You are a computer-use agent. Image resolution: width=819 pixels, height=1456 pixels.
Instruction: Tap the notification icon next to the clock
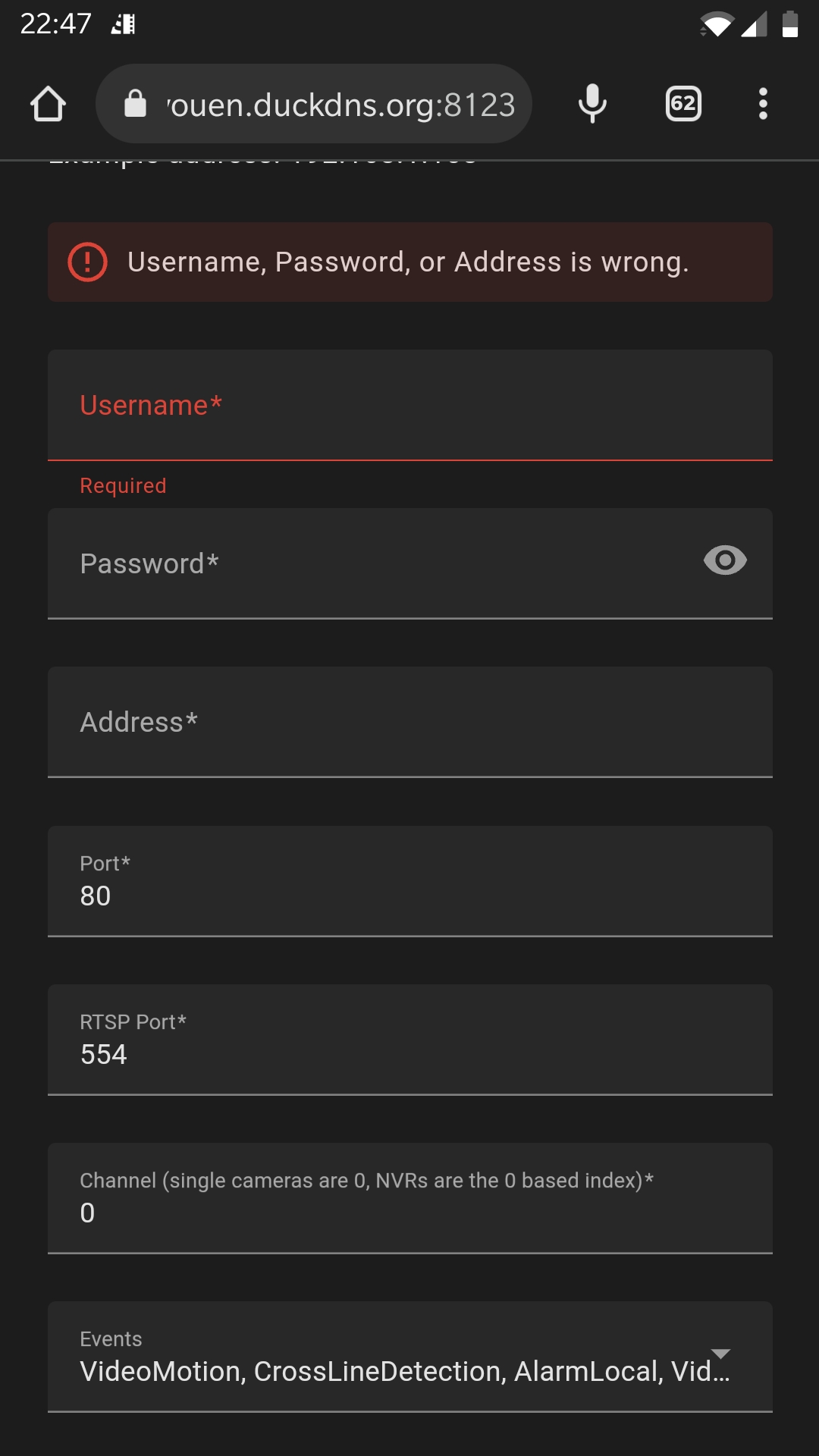[x=123, y=24]
